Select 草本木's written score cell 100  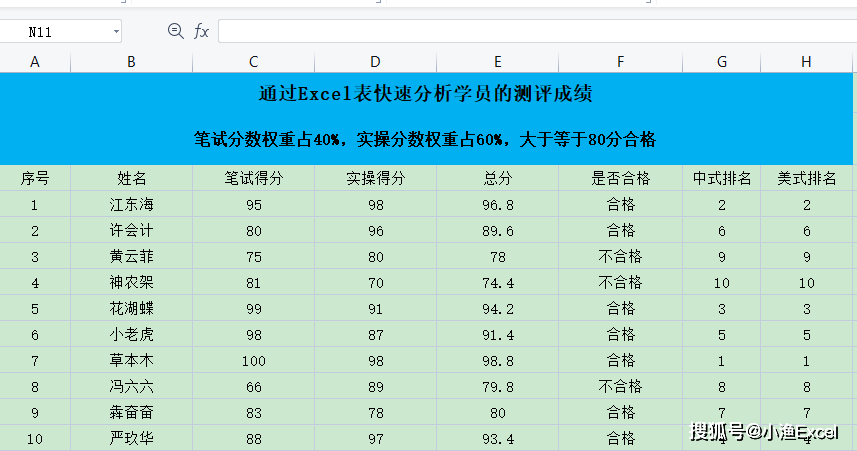(x=254, y=361)
